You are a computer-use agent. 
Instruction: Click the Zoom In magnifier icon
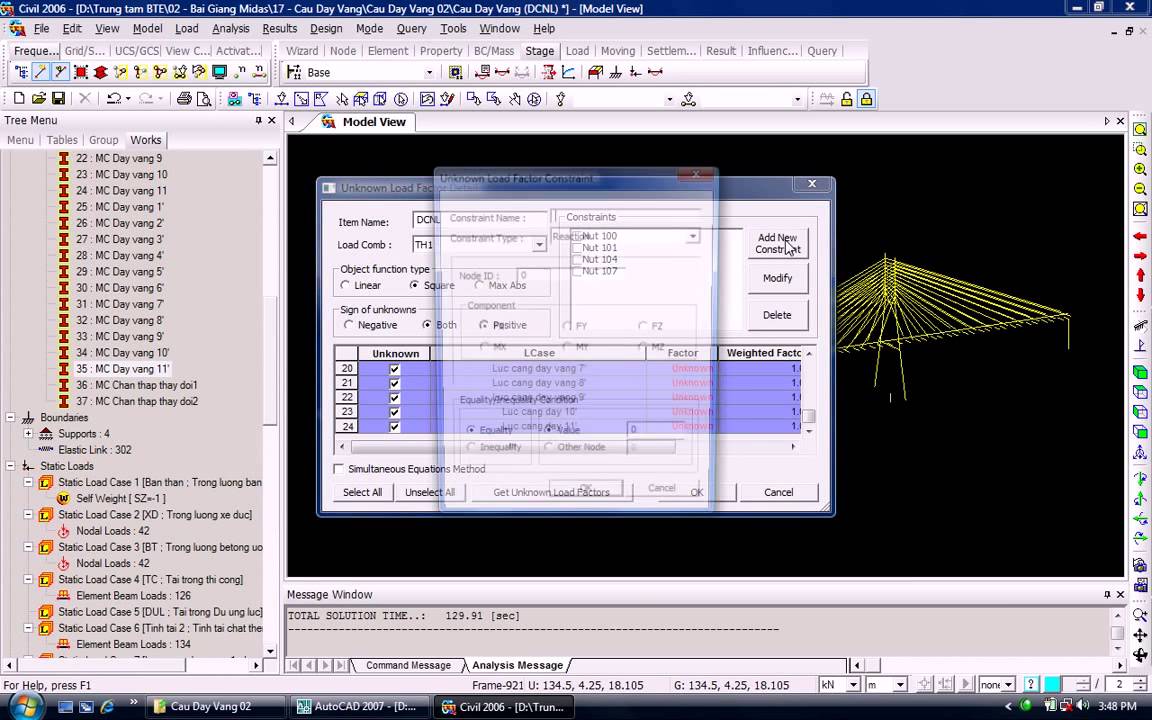pyautogui.click(x=1140, y=169)
